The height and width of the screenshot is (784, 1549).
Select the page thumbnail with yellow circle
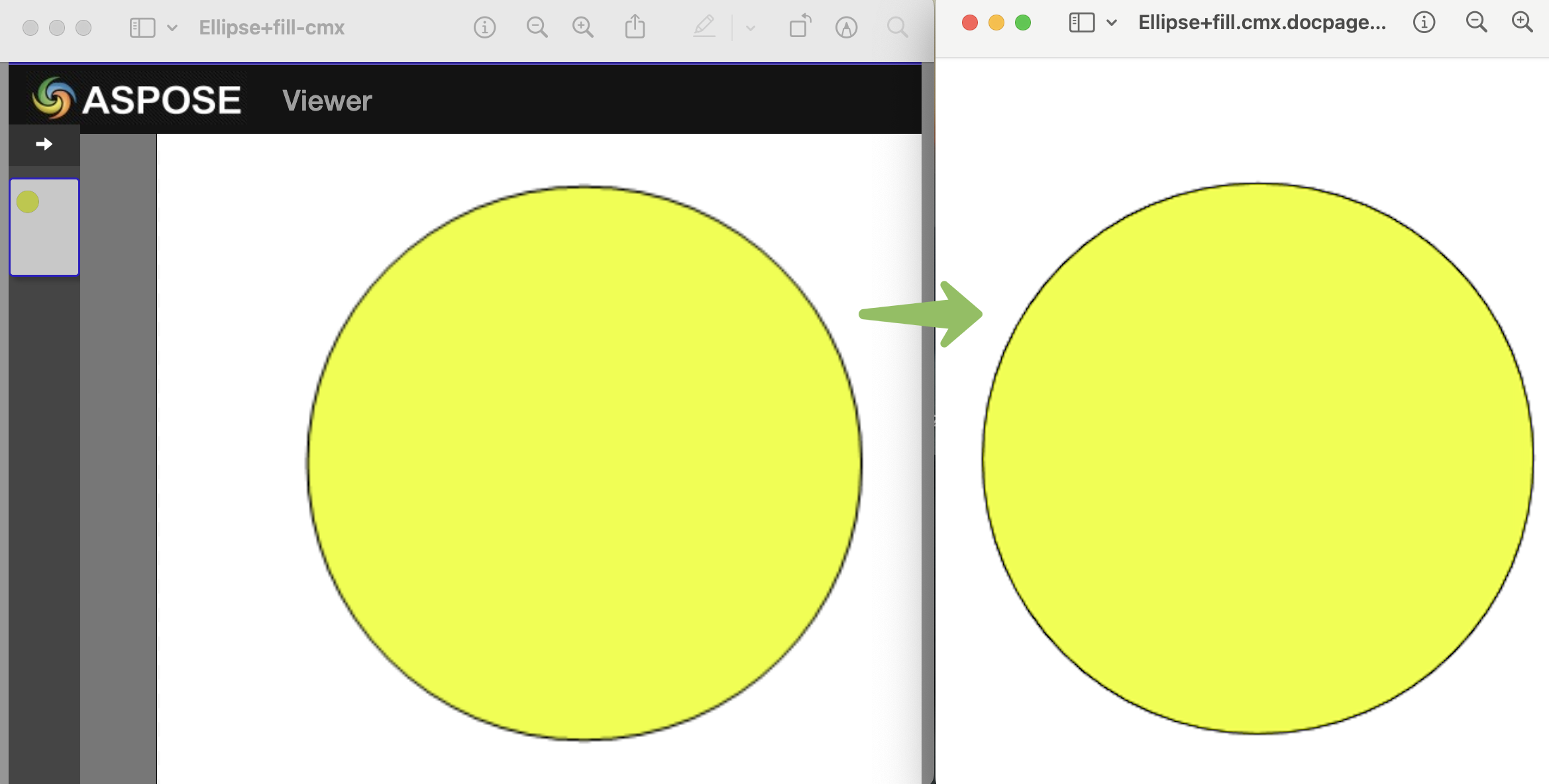44,226
